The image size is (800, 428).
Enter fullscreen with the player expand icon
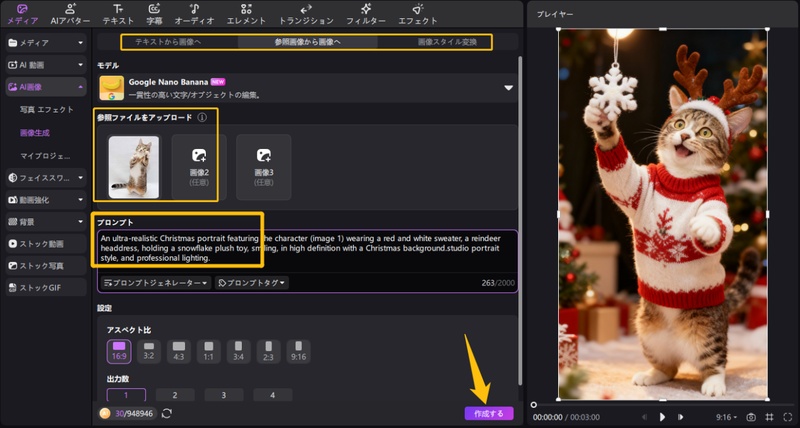pos(788,416)
